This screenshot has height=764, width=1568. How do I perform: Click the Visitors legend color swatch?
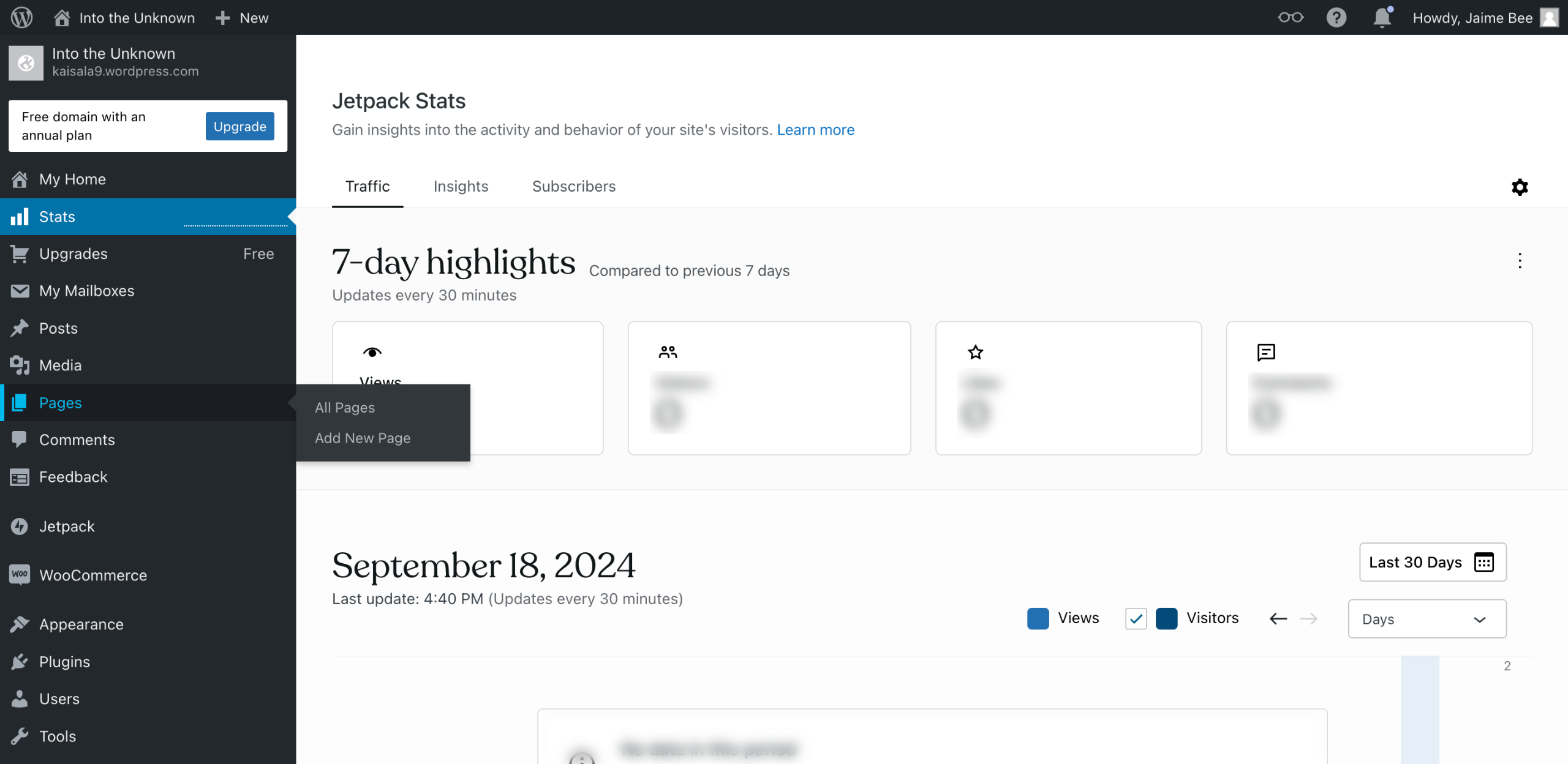coord(1166,618)
